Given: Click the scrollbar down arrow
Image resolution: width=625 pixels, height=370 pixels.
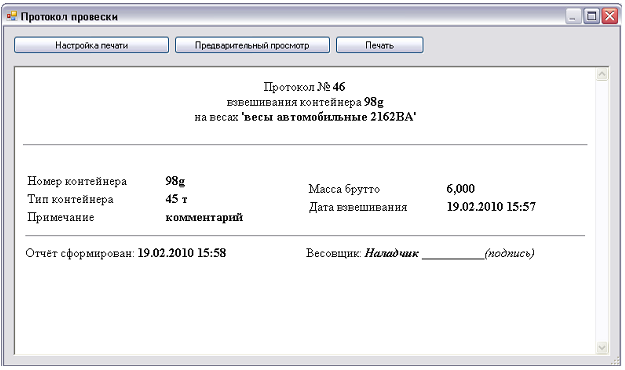Looking at the screenshot, I should [602, 348].
